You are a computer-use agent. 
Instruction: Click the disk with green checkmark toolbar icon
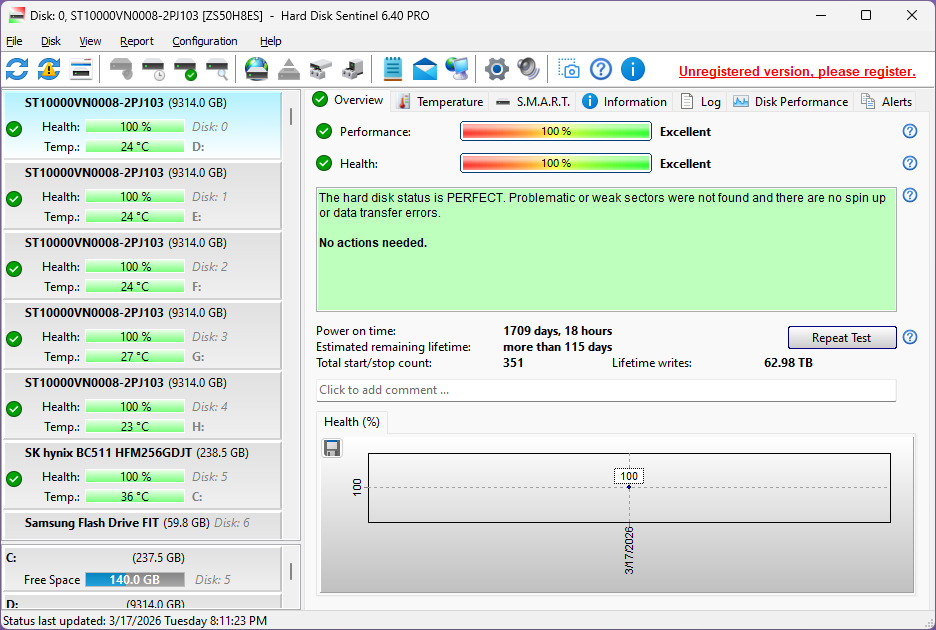(x=185, y=69)
